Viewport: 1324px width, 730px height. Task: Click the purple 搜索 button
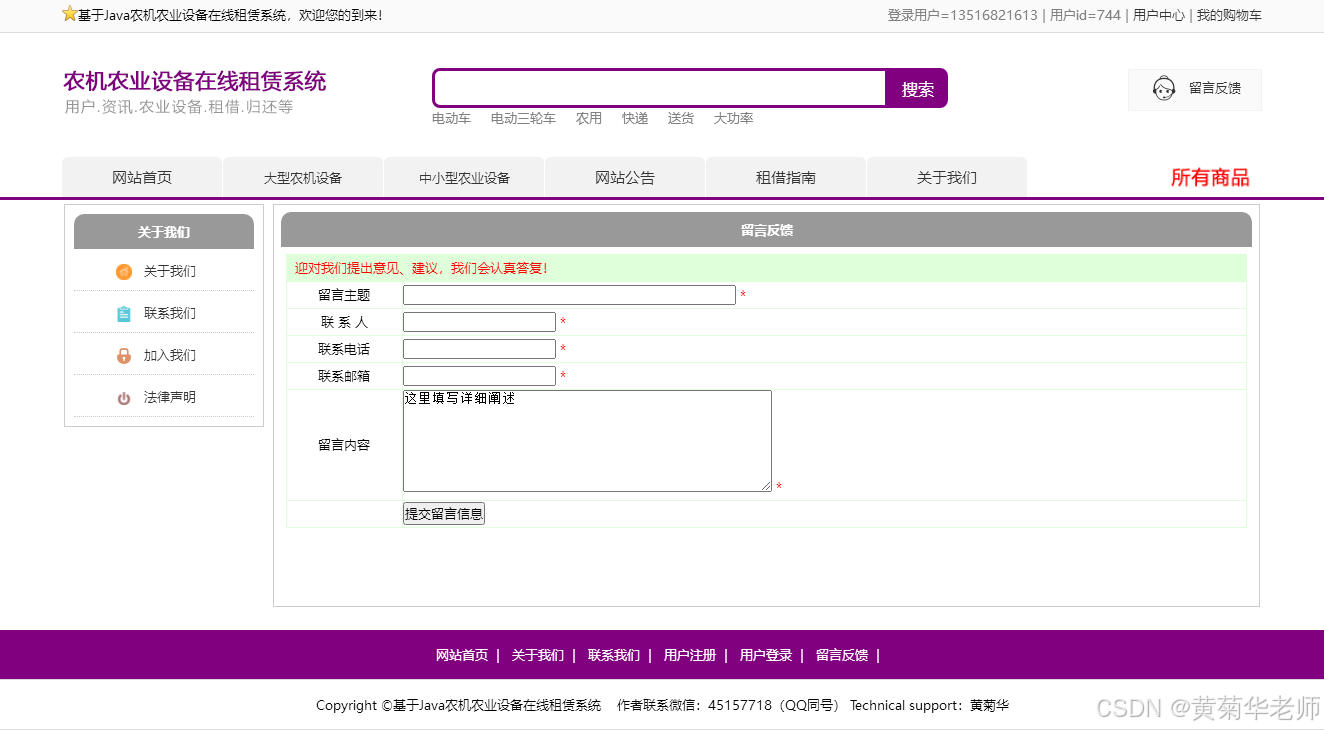coord(917,89)
